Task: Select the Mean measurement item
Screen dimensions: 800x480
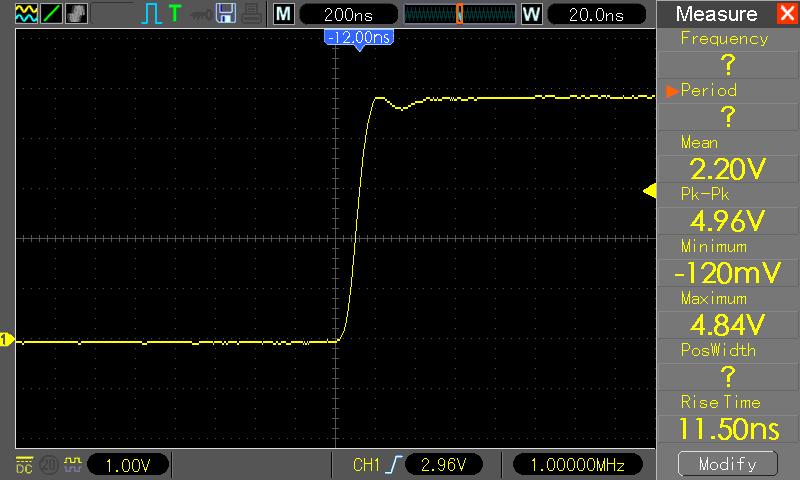Action: click(x=699, y=142)
